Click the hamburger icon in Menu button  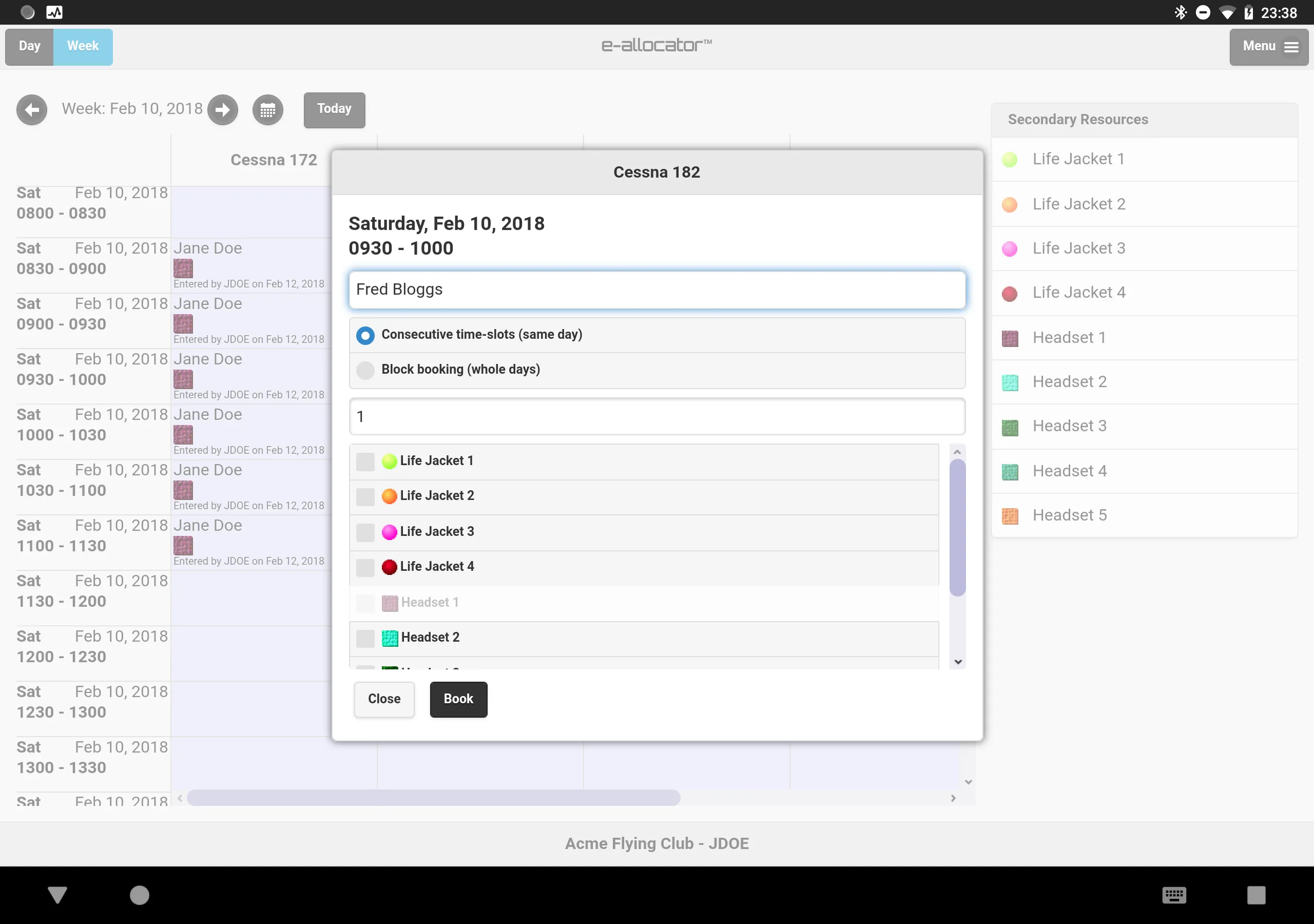pyautogui.click(x=1291, y=47)
